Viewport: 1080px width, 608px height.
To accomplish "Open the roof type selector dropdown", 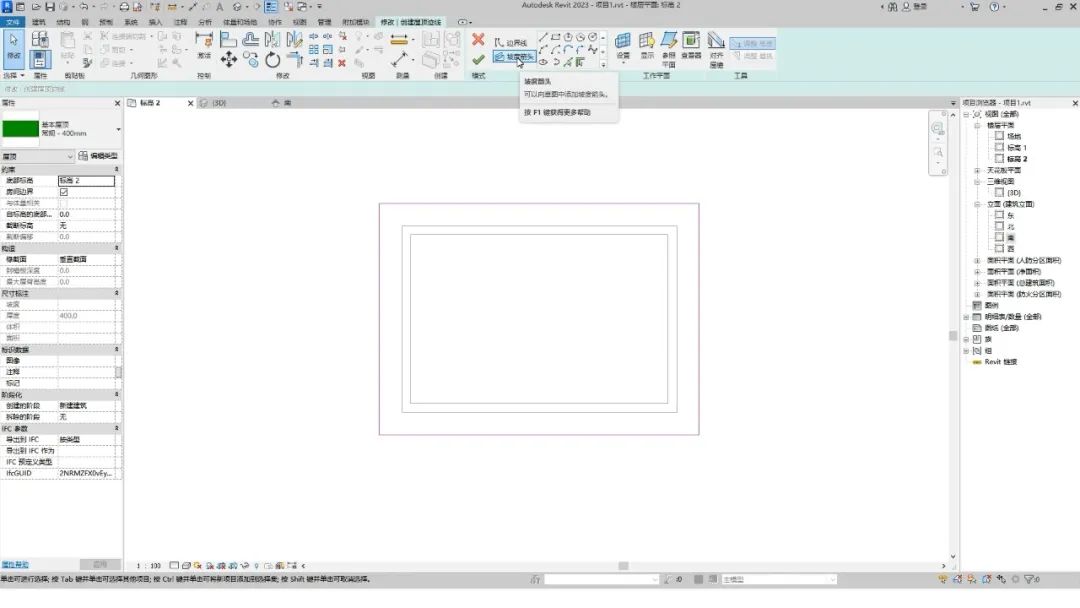I will click(118, 129).
